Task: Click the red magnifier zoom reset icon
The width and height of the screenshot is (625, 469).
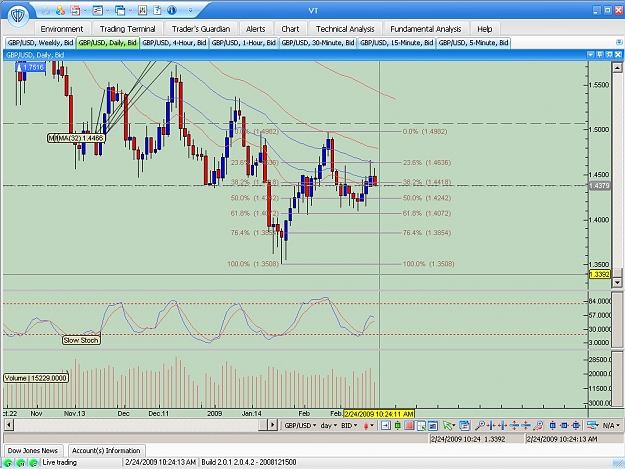Action: pos(538,426)
